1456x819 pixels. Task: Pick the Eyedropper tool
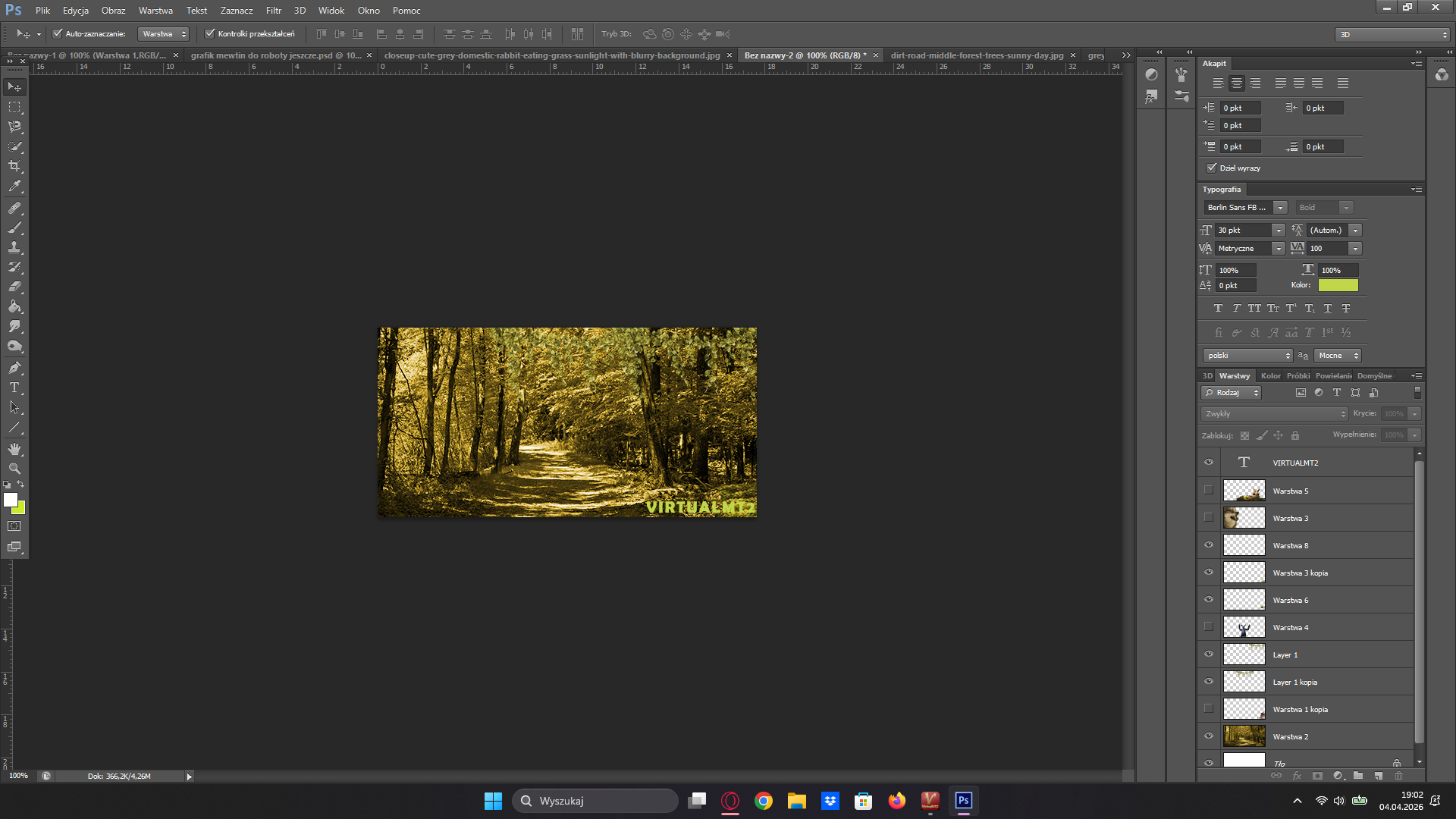14,186
